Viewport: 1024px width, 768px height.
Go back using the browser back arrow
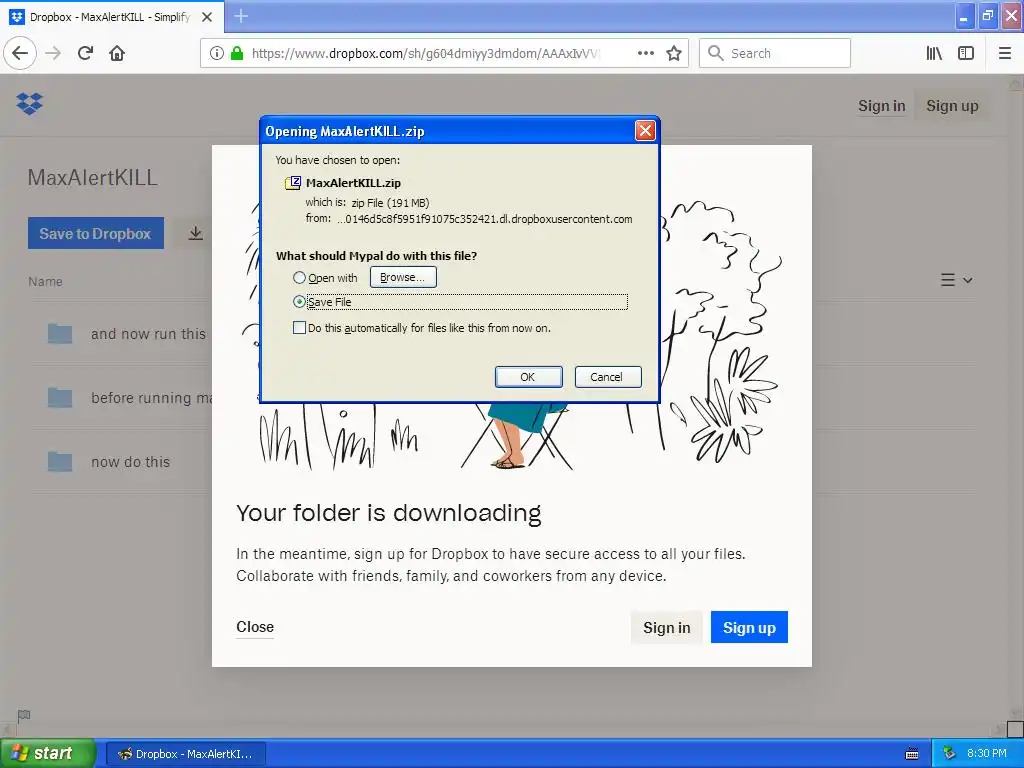(20, 53)
